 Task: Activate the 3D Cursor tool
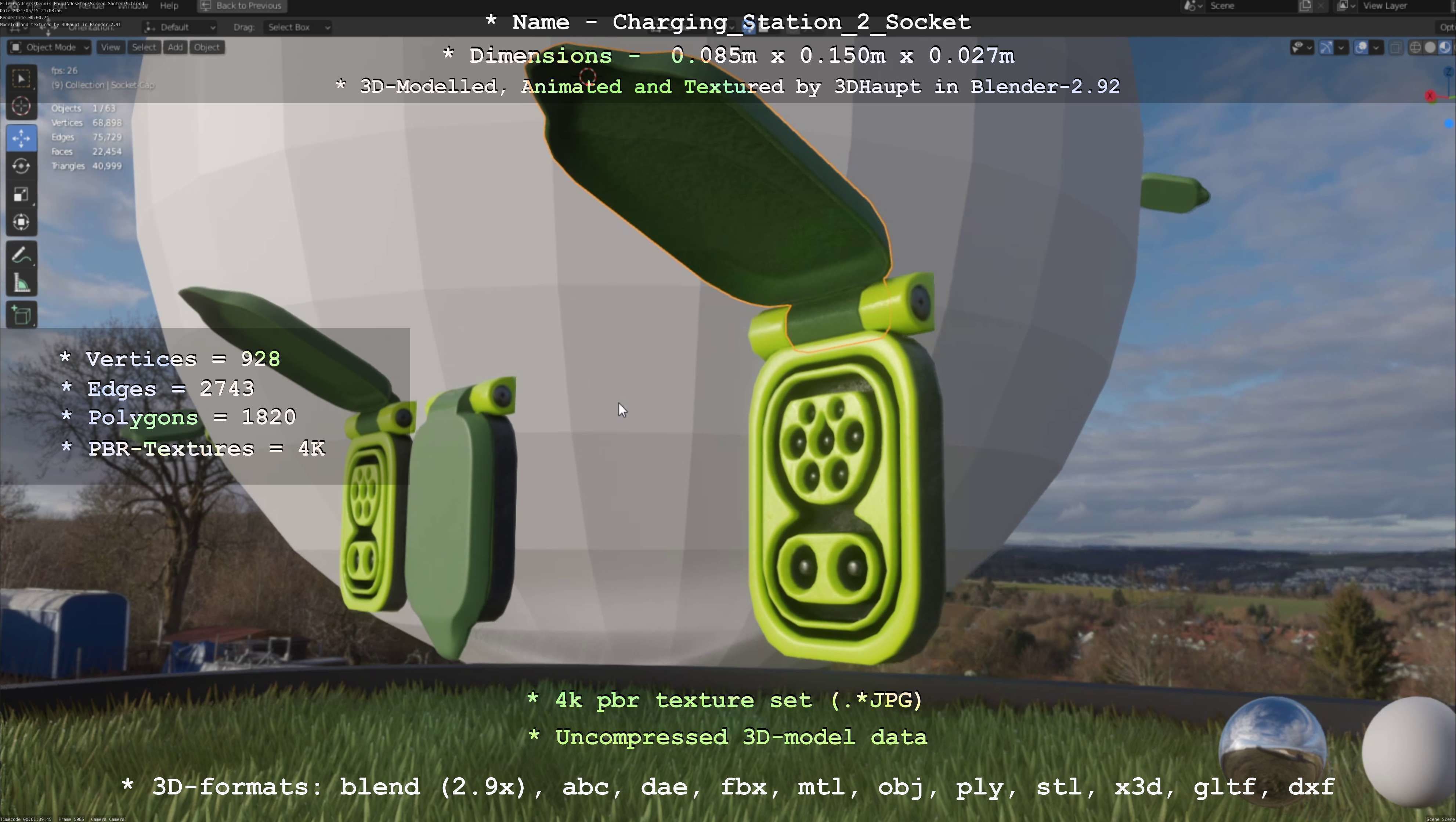21,106
